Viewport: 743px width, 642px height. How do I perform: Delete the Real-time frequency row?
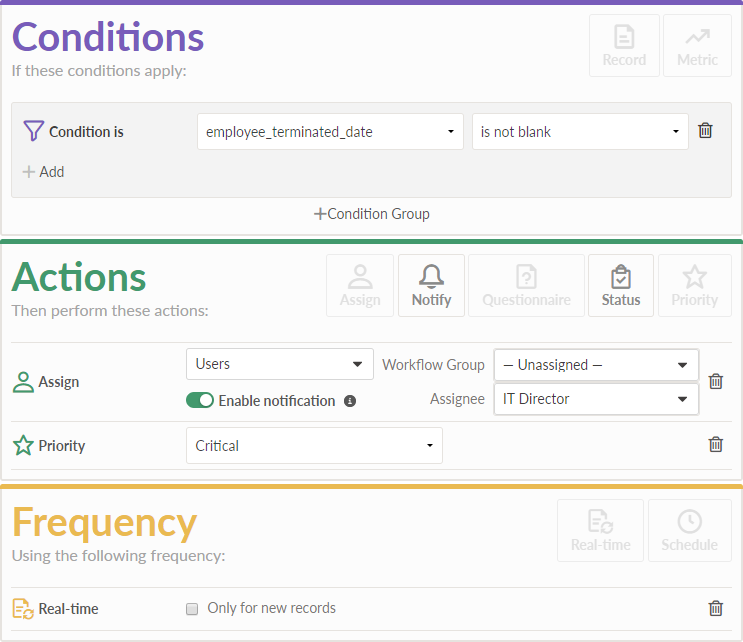[x=715, y=608]
